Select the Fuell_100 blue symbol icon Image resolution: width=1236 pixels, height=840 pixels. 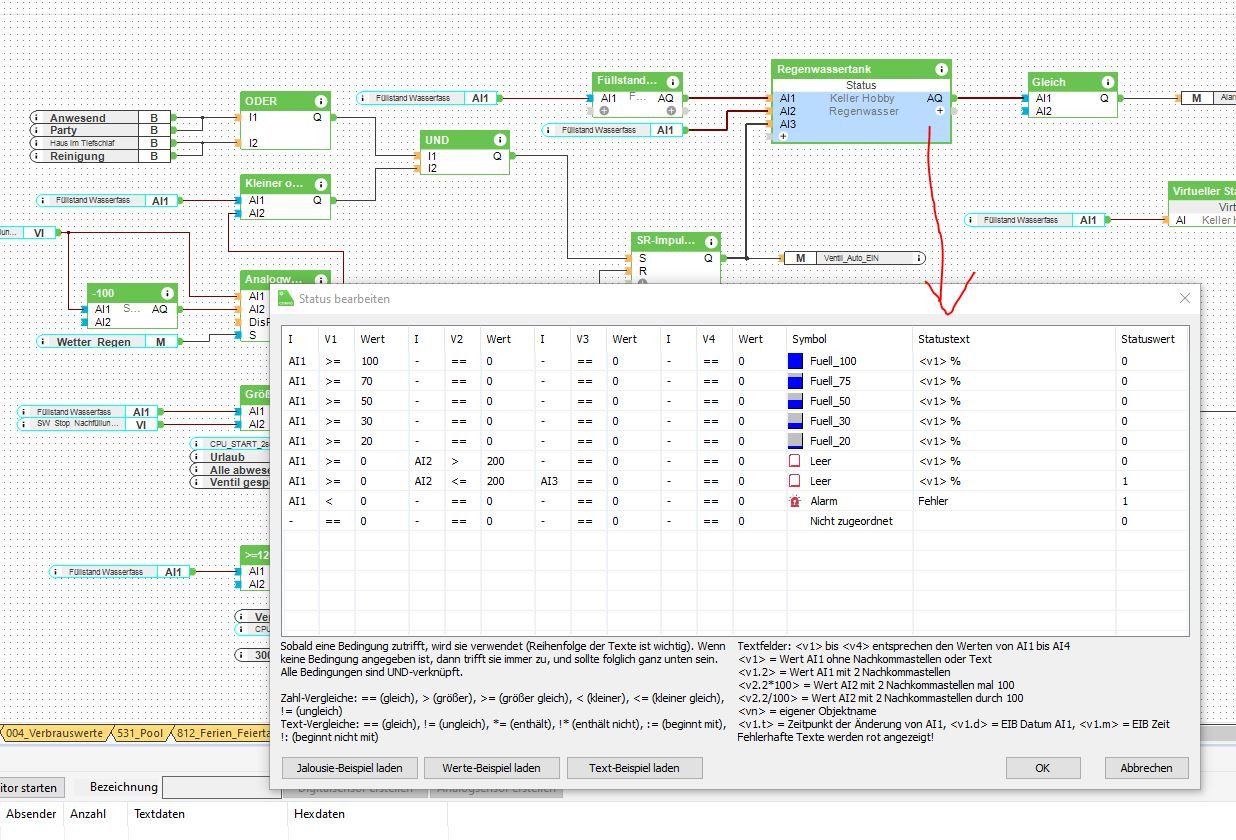[x=795, y=361]
